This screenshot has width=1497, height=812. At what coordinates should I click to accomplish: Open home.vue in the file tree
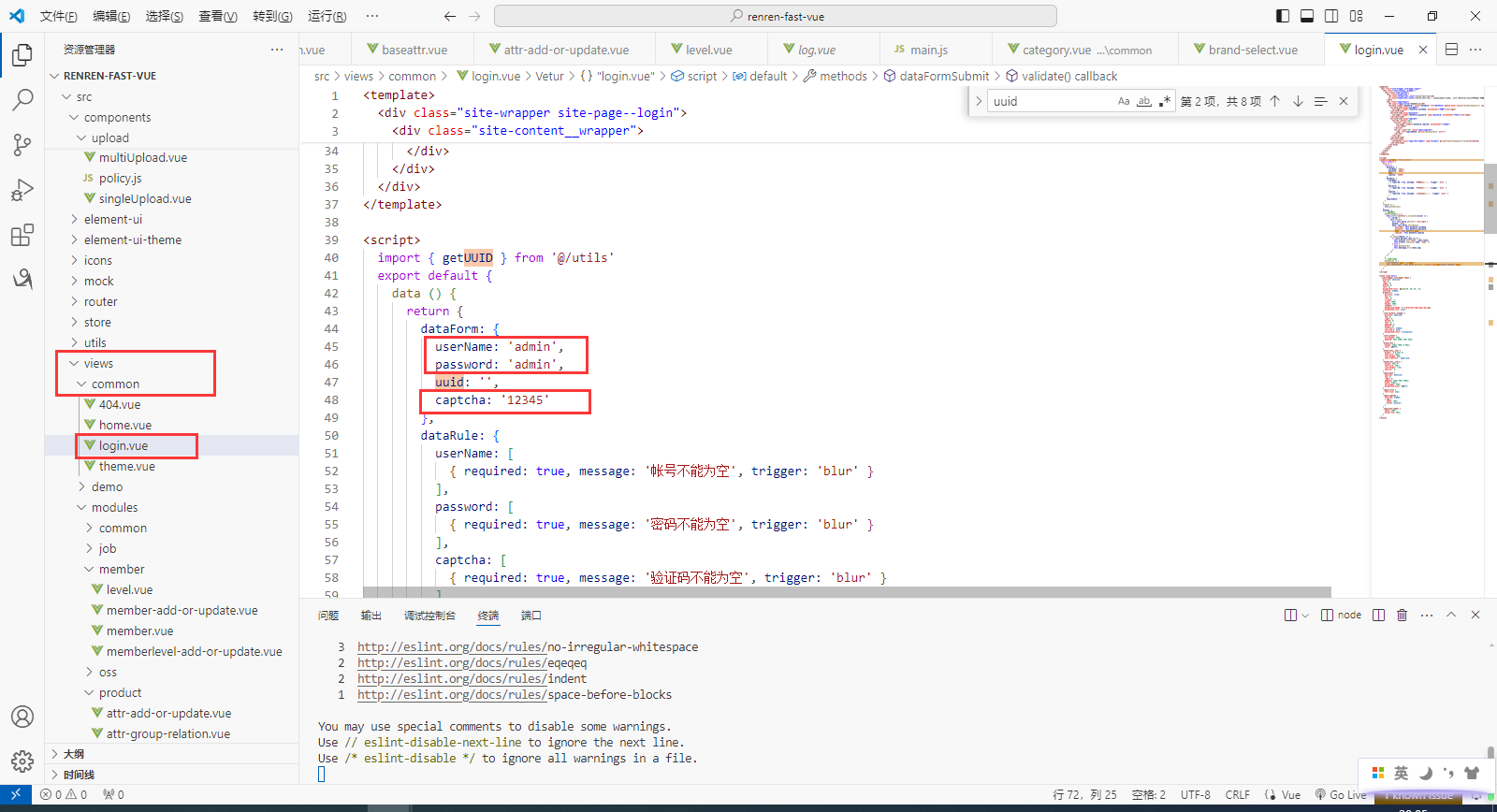click(125, 425)
